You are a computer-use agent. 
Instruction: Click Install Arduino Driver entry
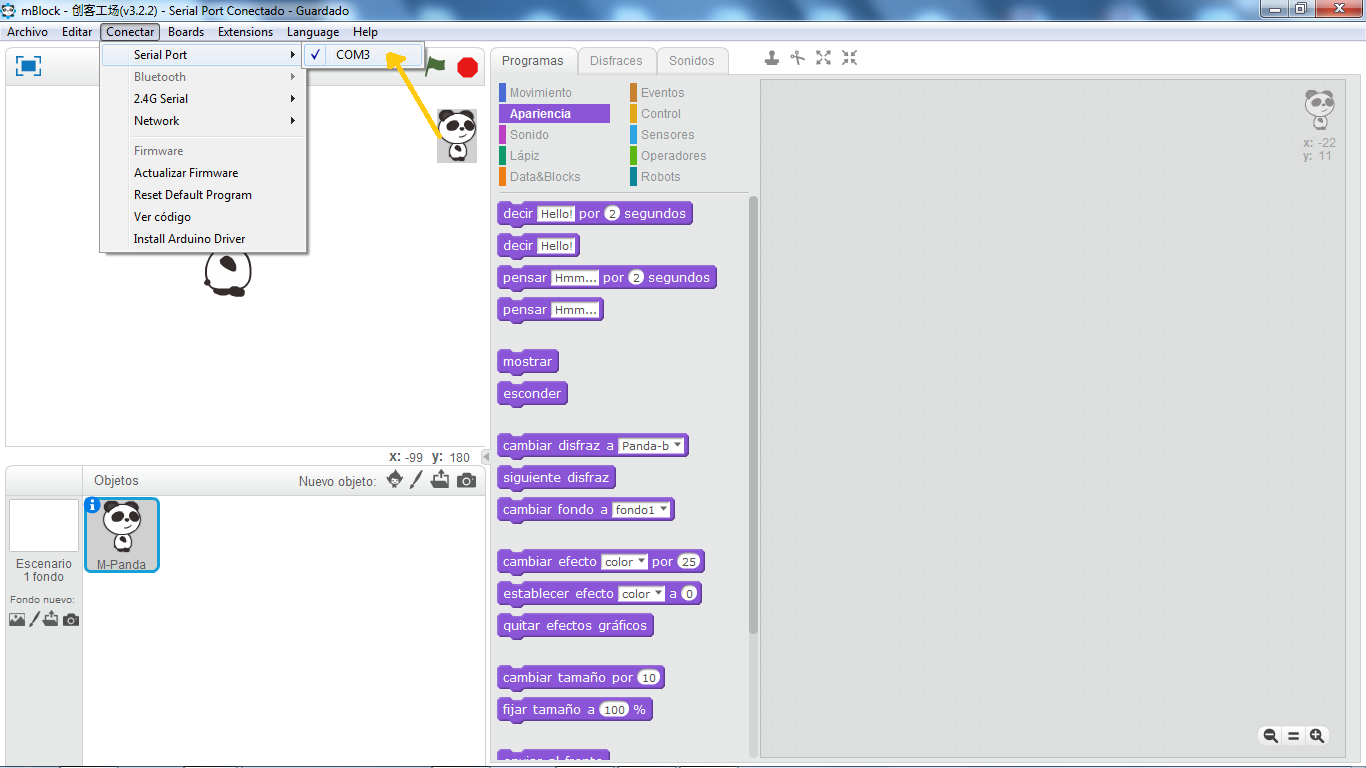pyautogui.click(x=203, y=239)
